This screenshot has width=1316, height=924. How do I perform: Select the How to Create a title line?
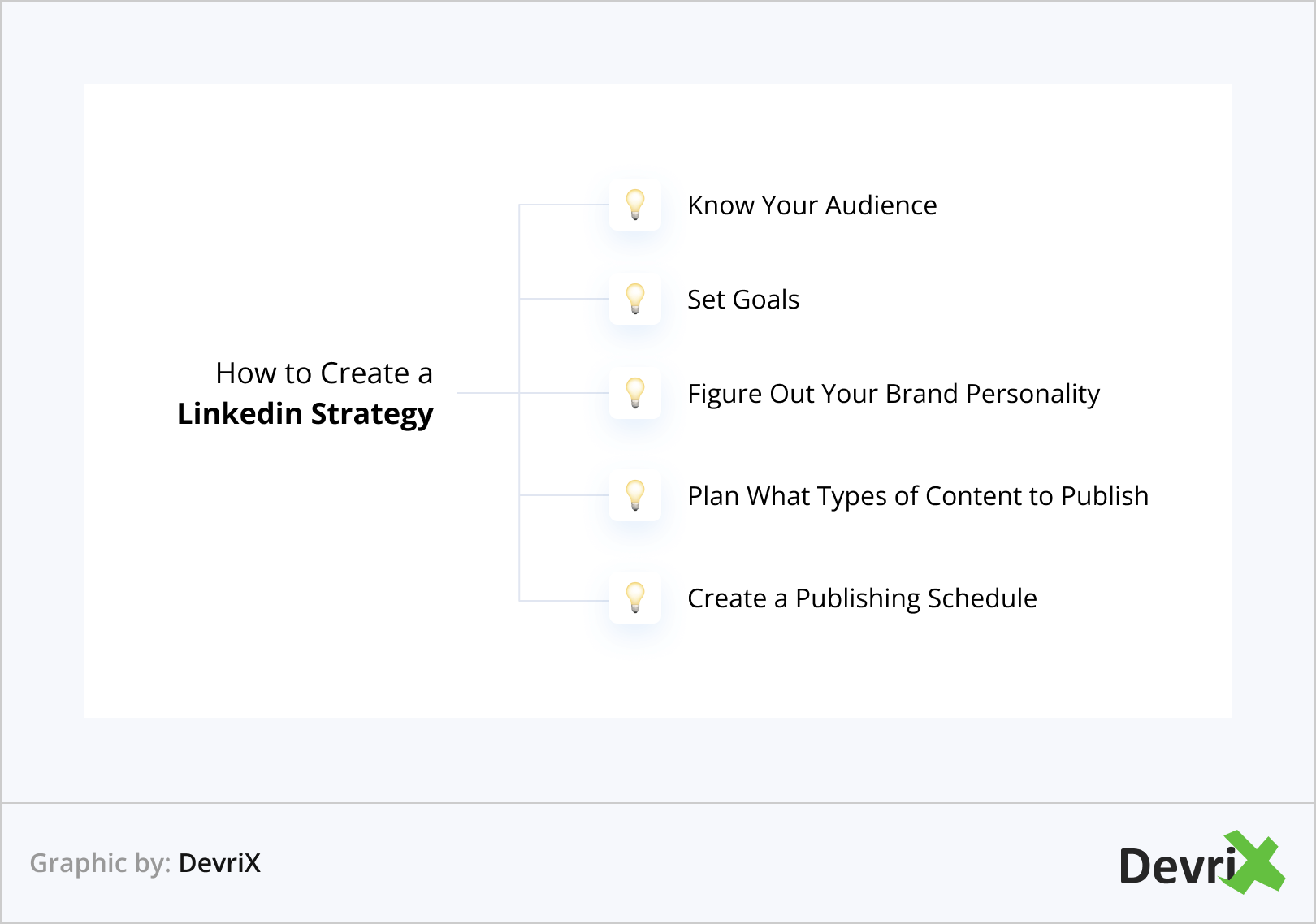click(324, 373)
